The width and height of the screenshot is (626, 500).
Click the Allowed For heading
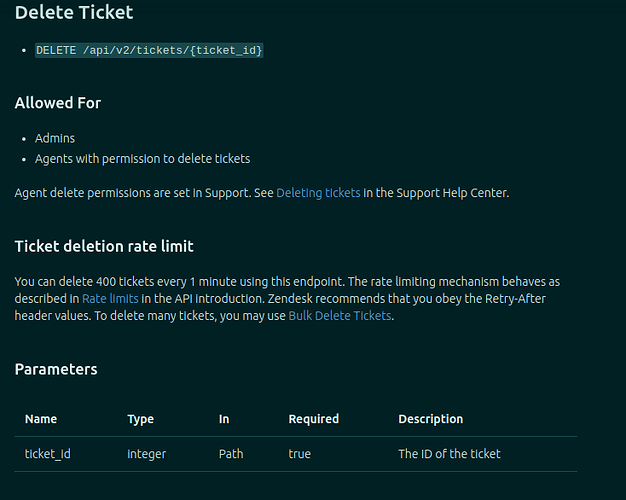[58, 103]
